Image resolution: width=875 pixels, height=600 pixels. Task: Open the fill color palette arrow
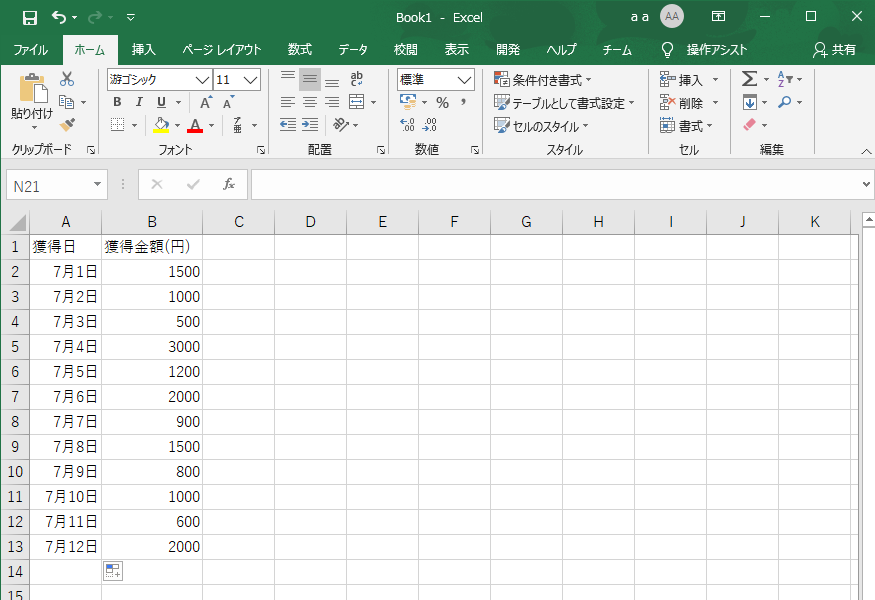click(177, 126)
